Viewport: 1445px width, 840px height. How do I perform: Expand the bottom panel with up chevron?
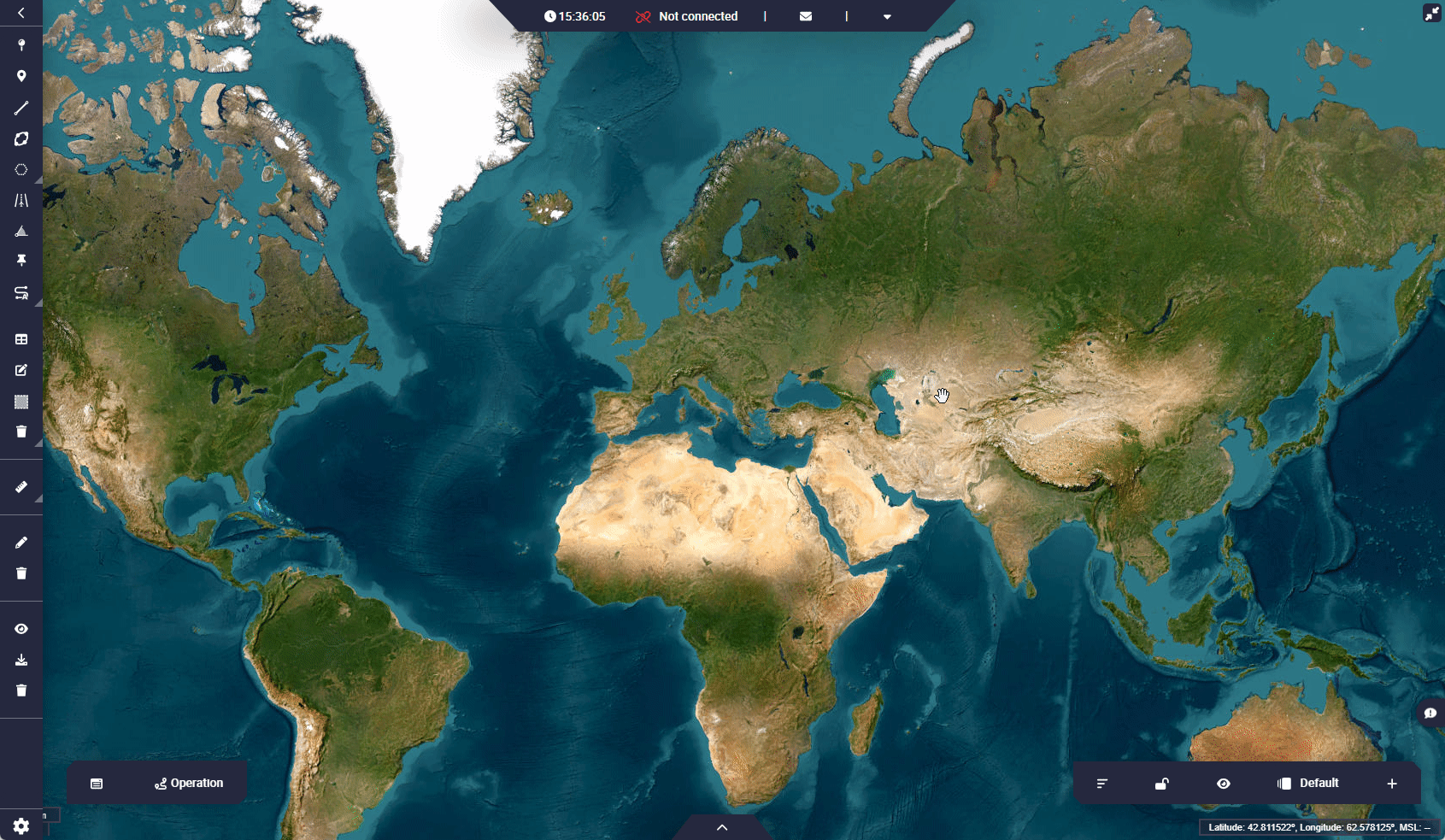click(x=722, y=827)
